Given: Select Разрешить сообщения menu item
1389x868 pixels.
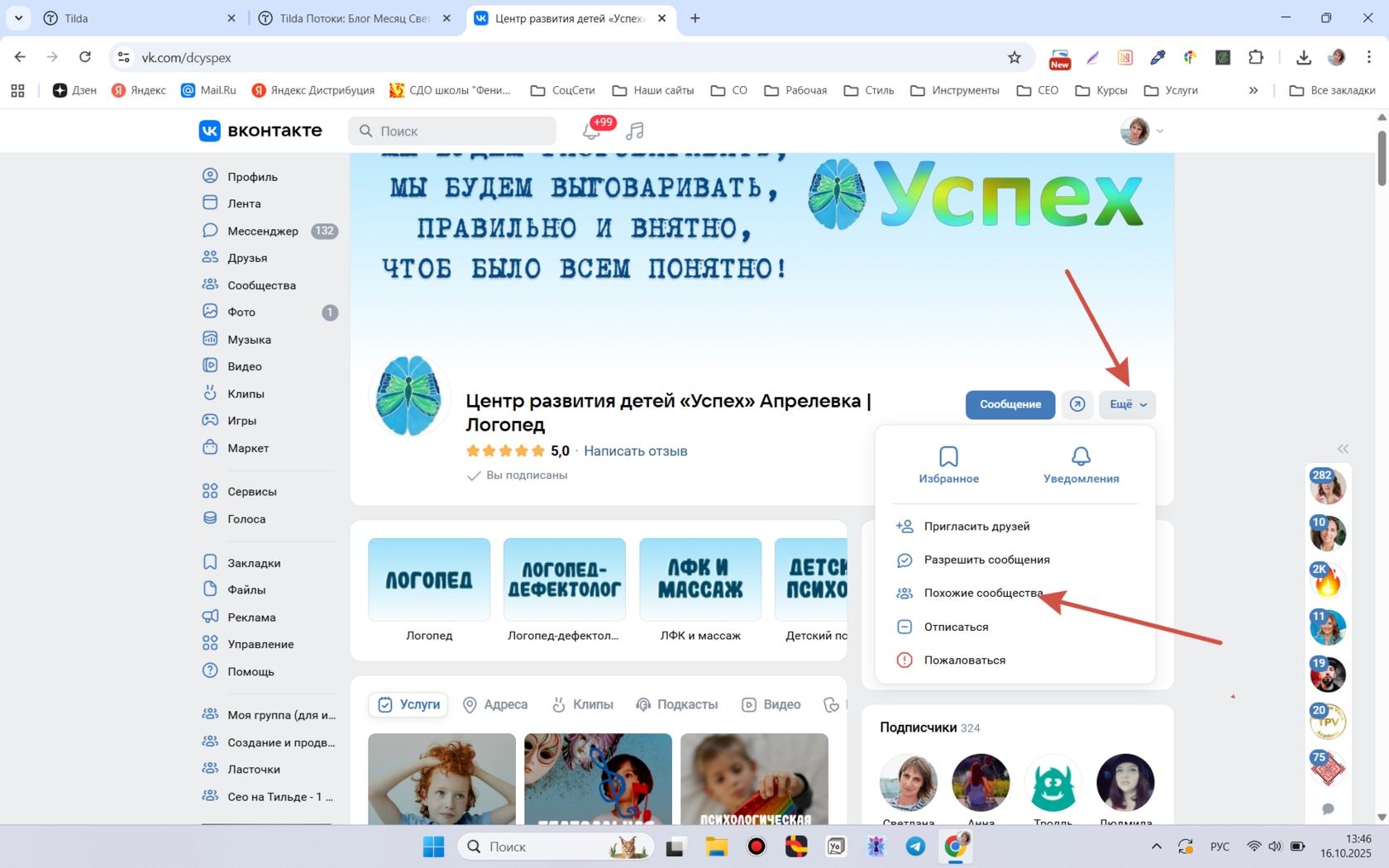Looking at the screenshot, I should pyautogui.click(x=1014, y=560).
